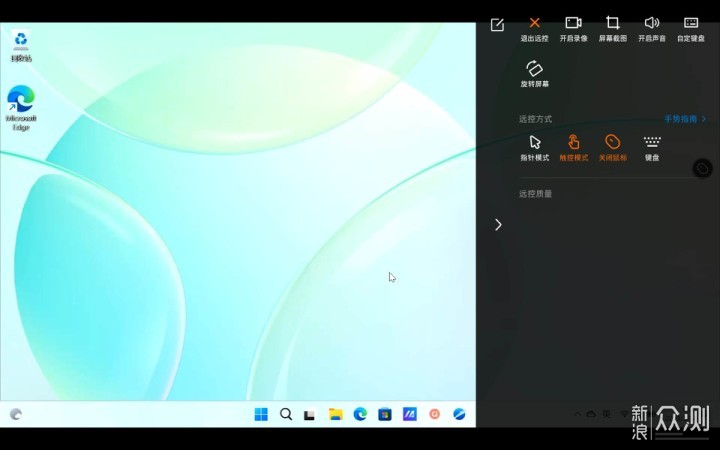Open the blue globe app on taskbar
Viewport: 720px width, 450px height.
pyautogui.click(x=459, y=414)
